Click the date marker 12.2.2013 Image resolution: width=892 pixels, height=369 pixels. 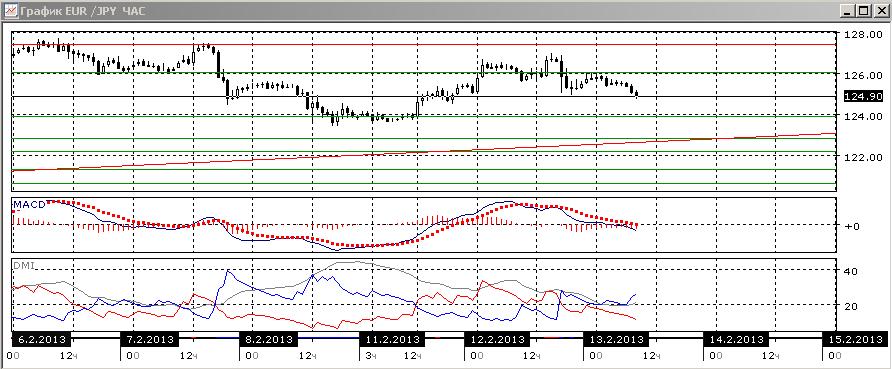[x=497, y=339]
